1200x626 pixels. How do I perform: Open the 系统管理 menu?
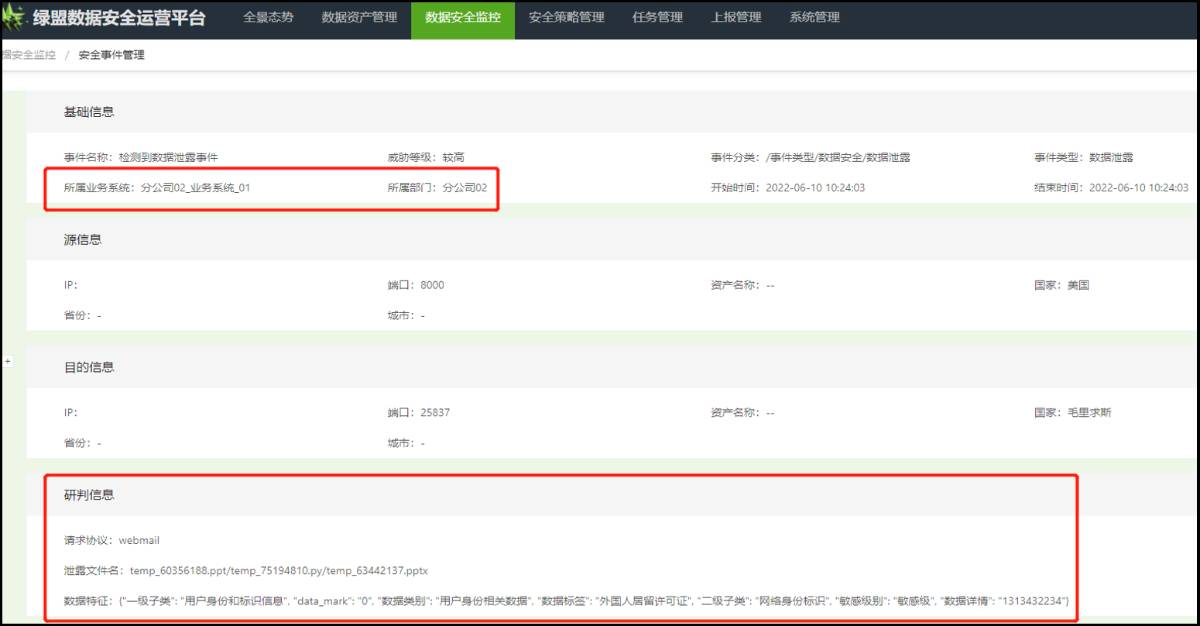coord(814,18)
